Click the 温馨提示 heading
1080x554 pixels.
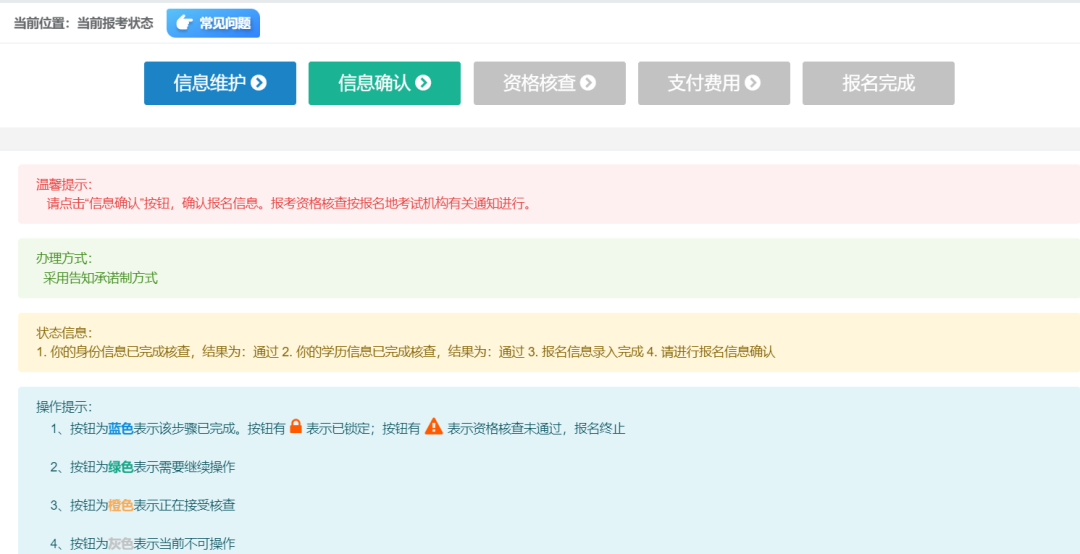click(x=64, y=185)
